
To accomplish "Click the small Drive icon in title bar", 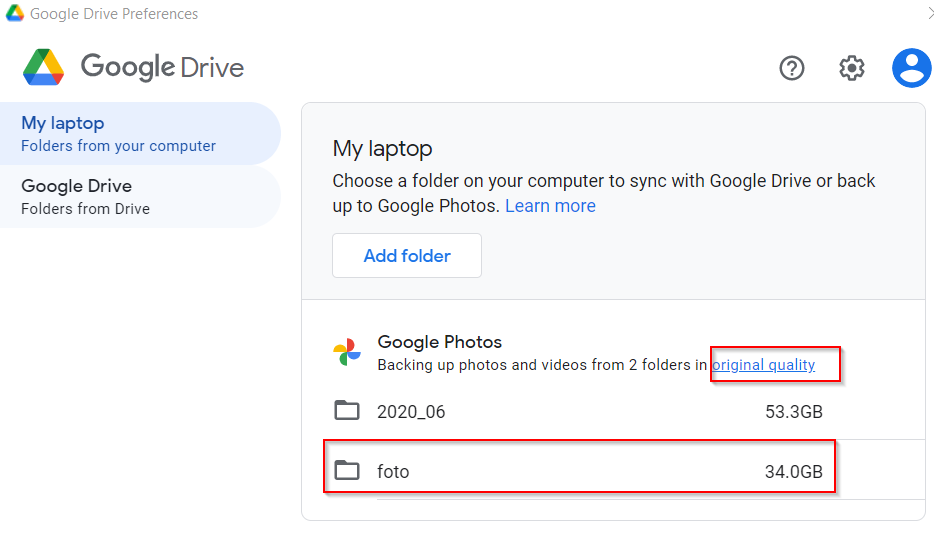I will click(14, 13).
